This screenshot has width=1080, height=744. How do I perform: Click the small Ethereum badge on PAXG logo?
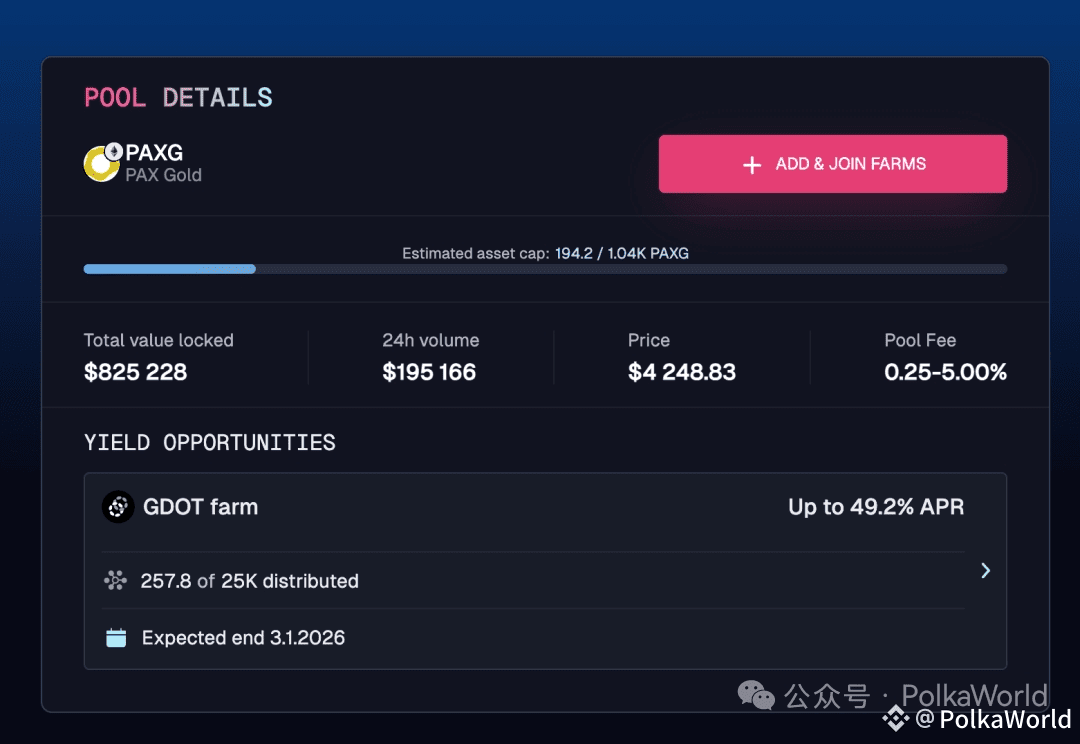113,151
